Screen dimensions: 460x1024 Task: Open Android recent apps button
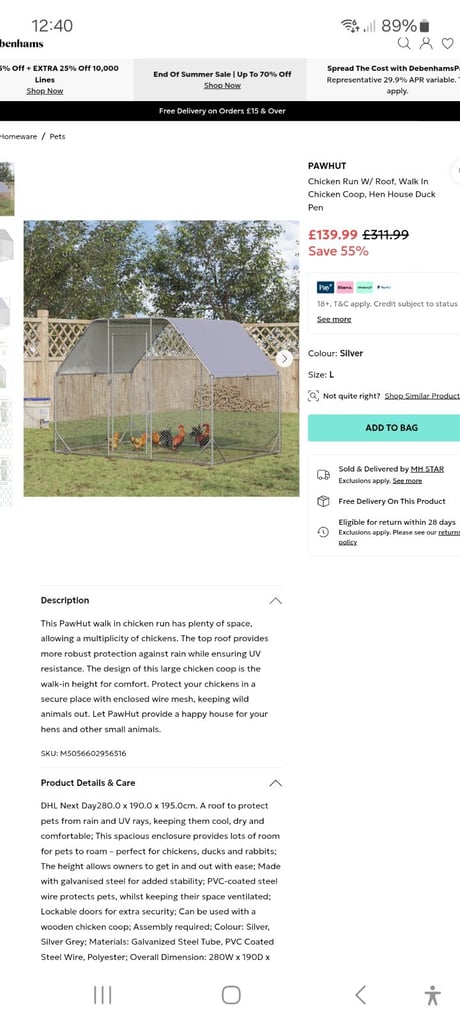click(x=103, y=995)
